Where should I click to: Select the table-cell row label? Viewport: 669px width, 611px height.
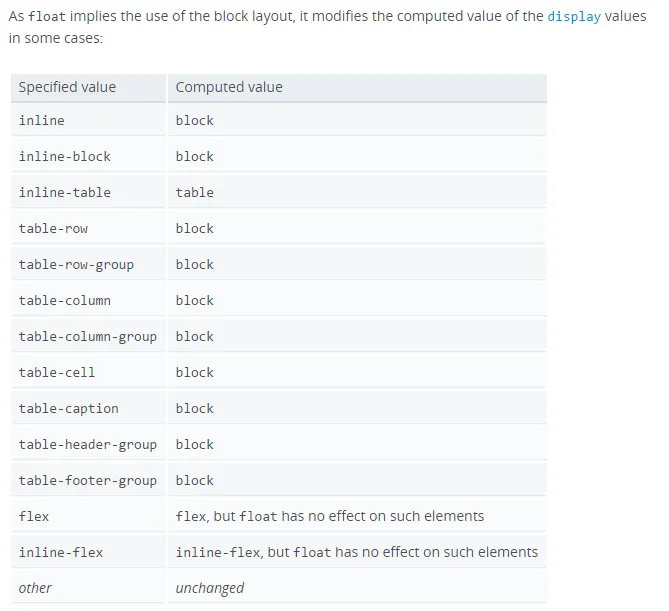point(88,372)
